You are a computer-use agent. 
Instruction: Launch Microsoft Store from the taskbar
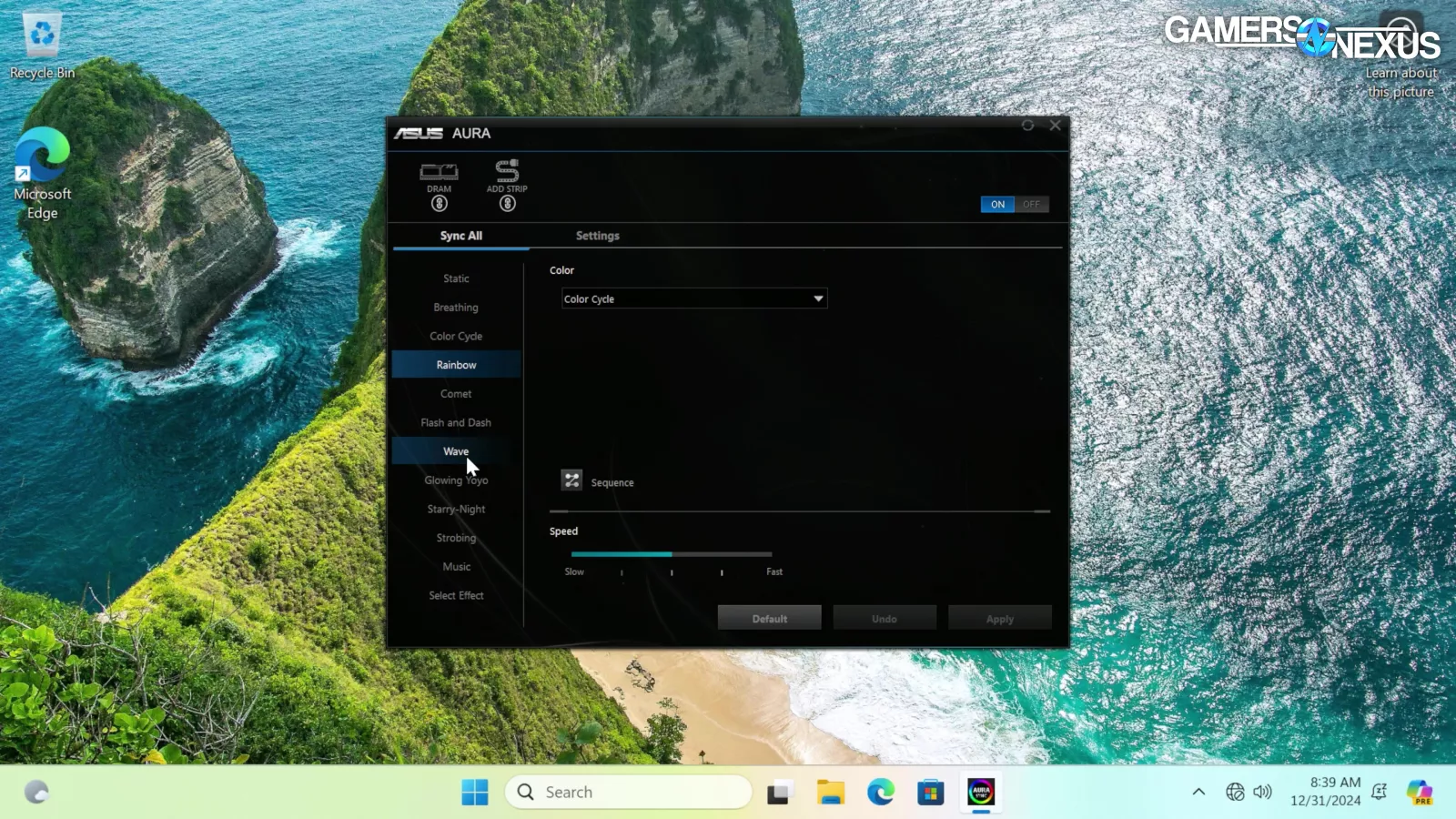coord(930,793)
